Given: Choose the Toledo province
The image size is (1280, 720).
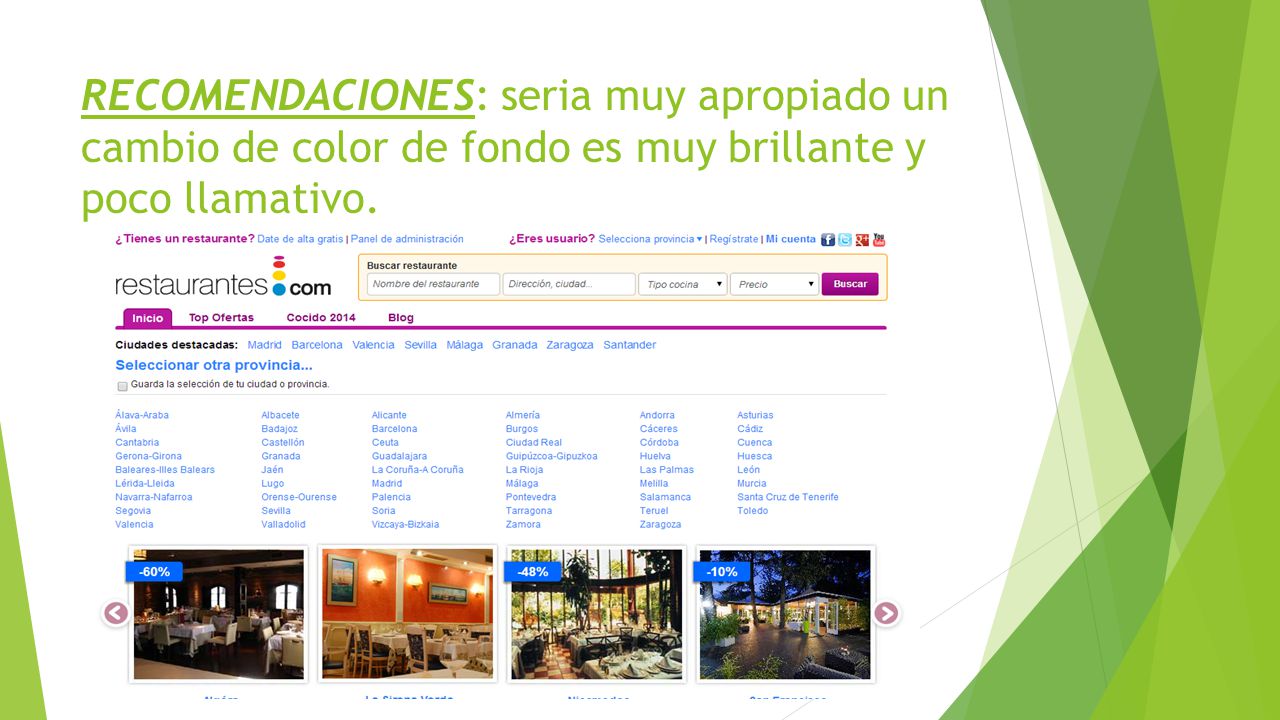Looking at the screenshot, I should (753, 511).
